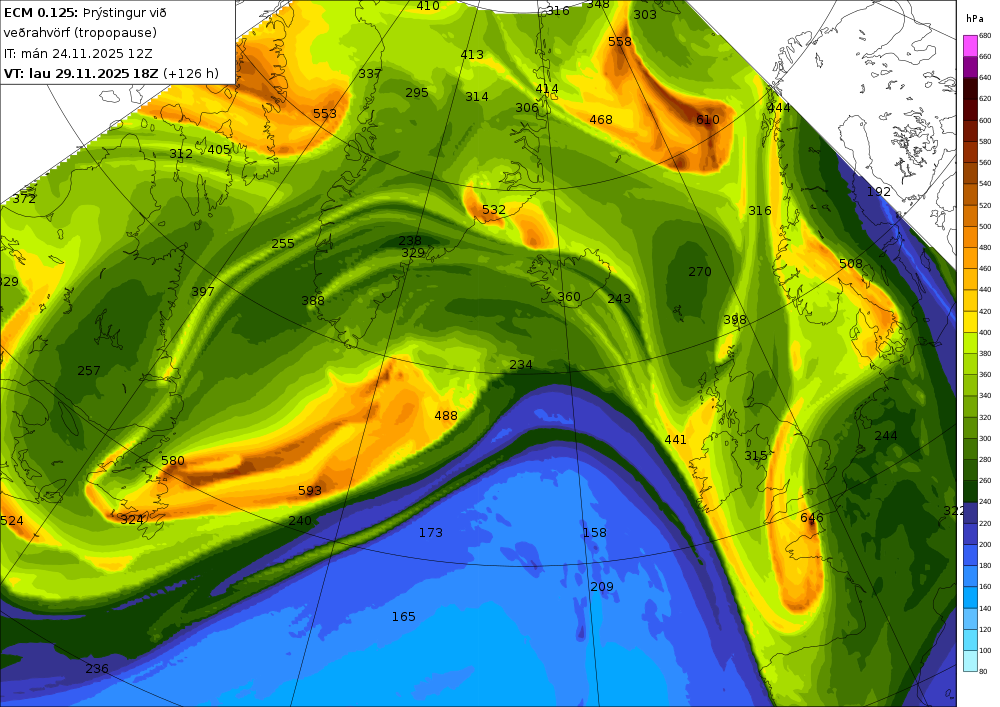This screenshot has height=707, width=1000.
Task: Click the 192 pressure value
Action: pyautogui.click(x=879, y=191)
